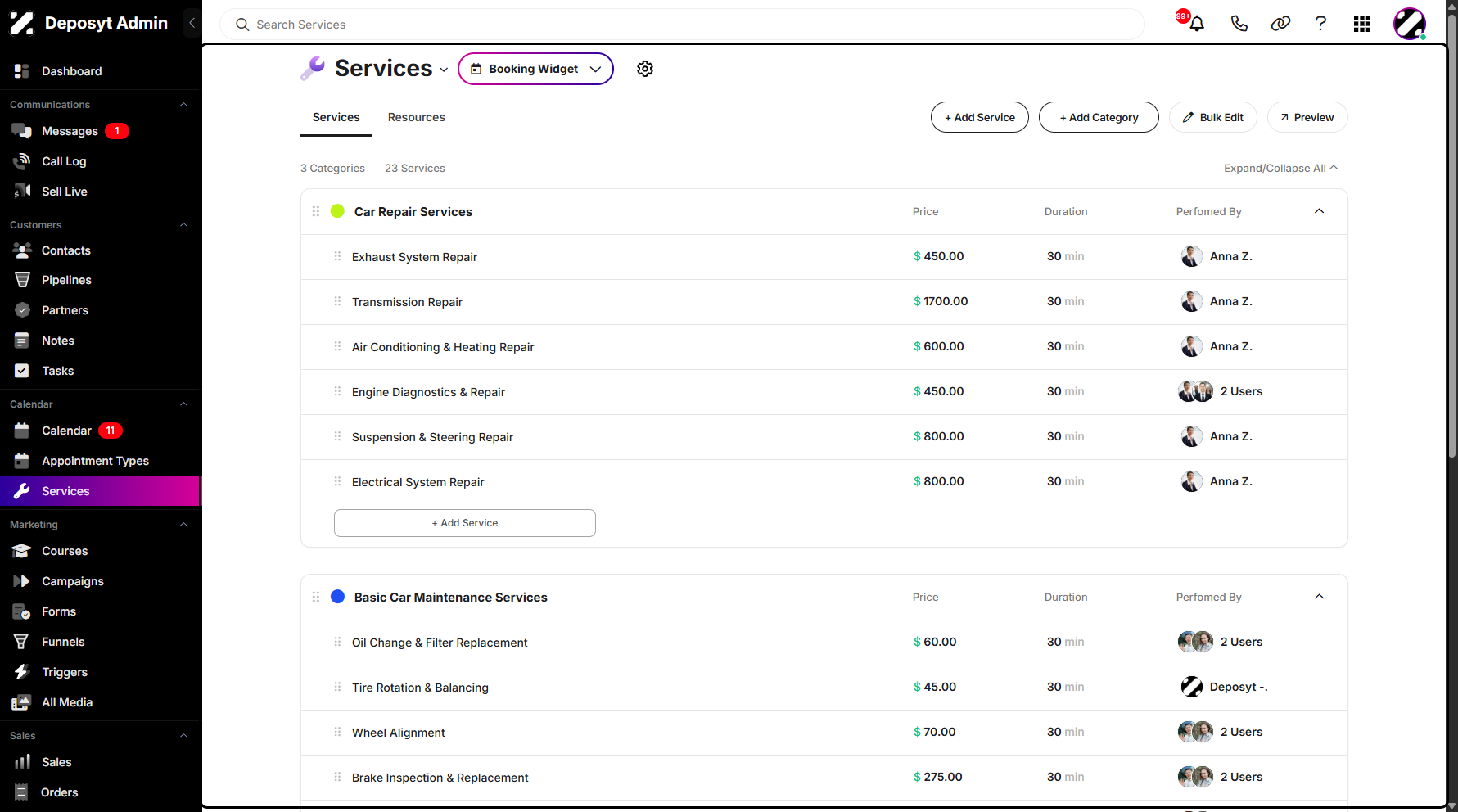Collapse the Marketing sidebar section

pyautogui.click(x=183, y=524)
